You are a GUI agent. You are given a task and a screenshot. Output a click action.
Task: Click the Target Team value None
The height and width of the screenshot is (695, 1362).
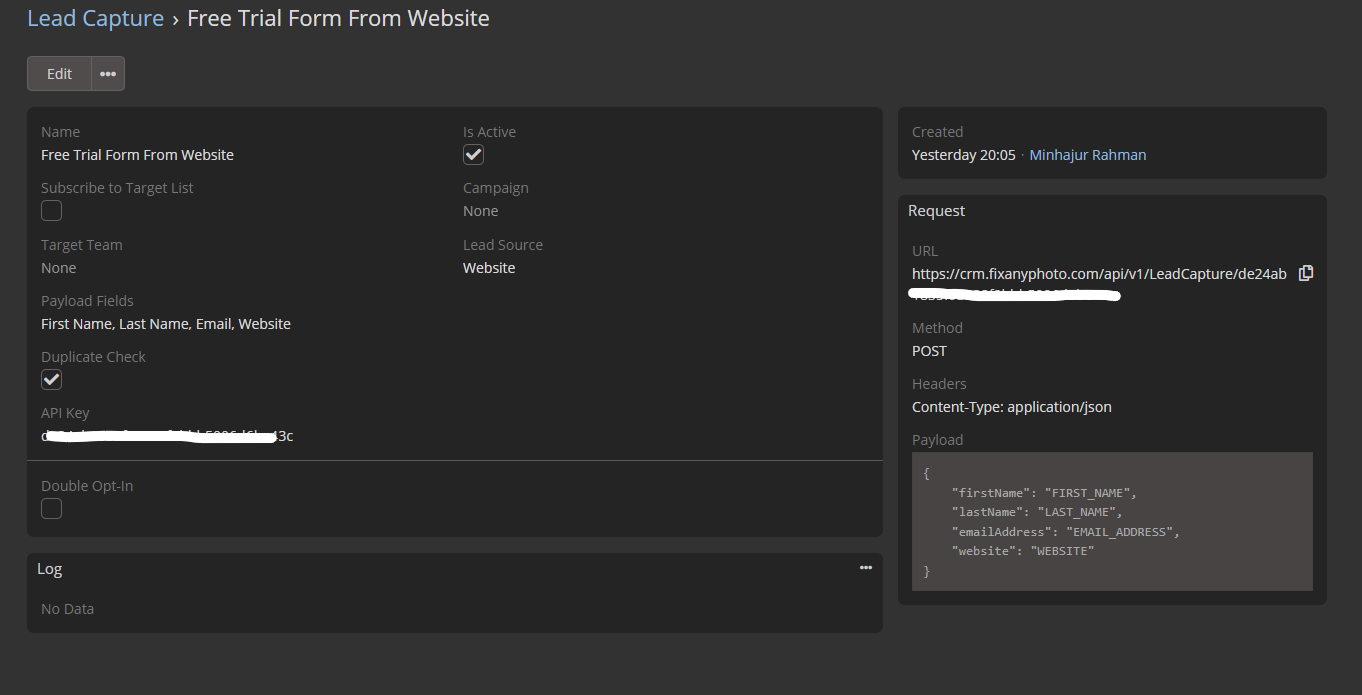pos(59,268)
